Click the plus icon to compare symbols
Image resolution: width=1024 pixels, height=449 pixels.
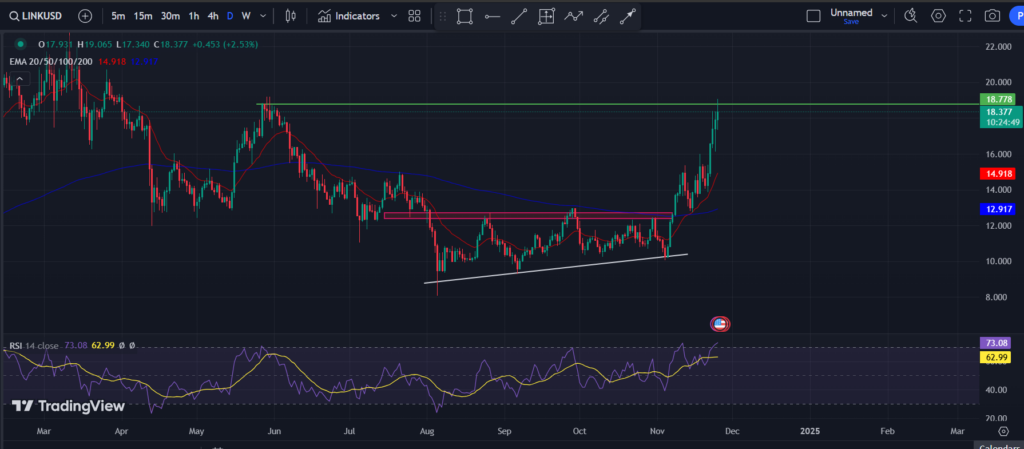point(85,16)
